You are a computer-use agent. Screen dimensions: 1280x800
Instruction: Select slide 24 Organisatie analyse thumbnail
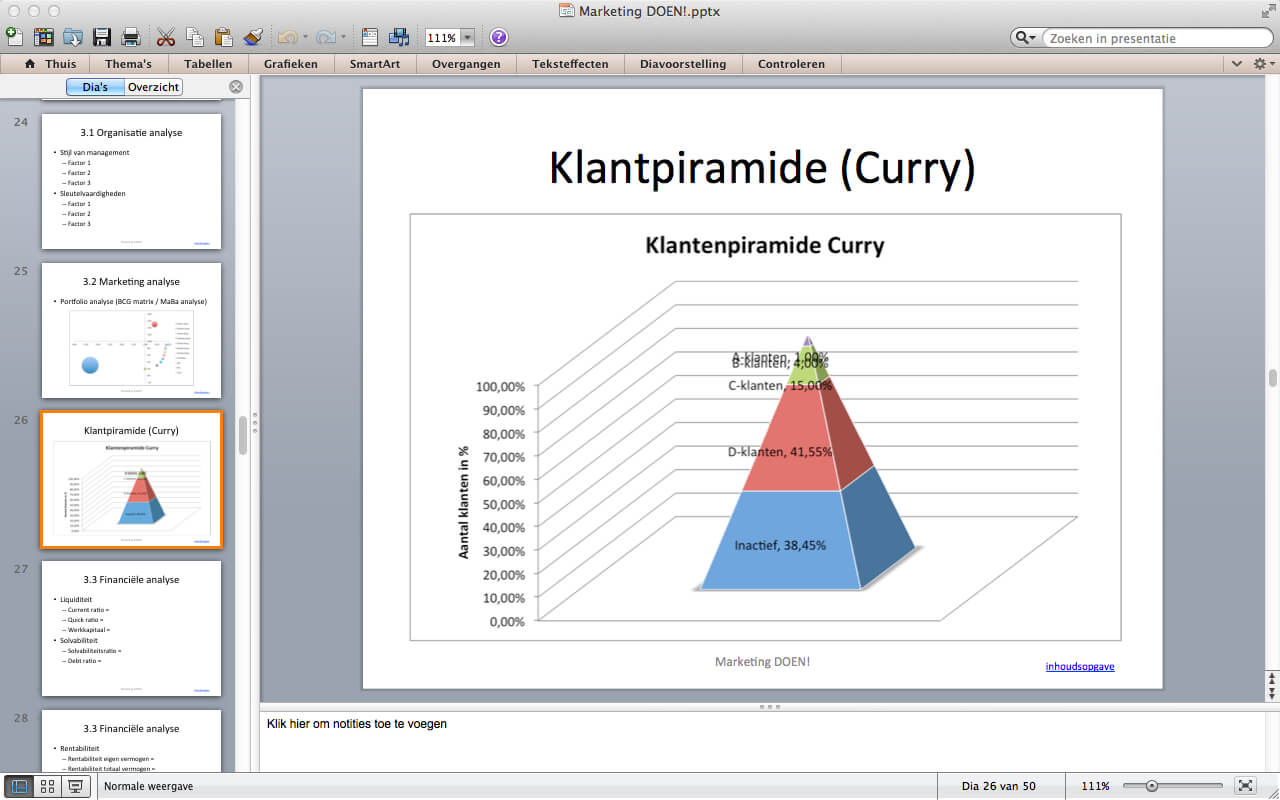(x=131, y=181)
